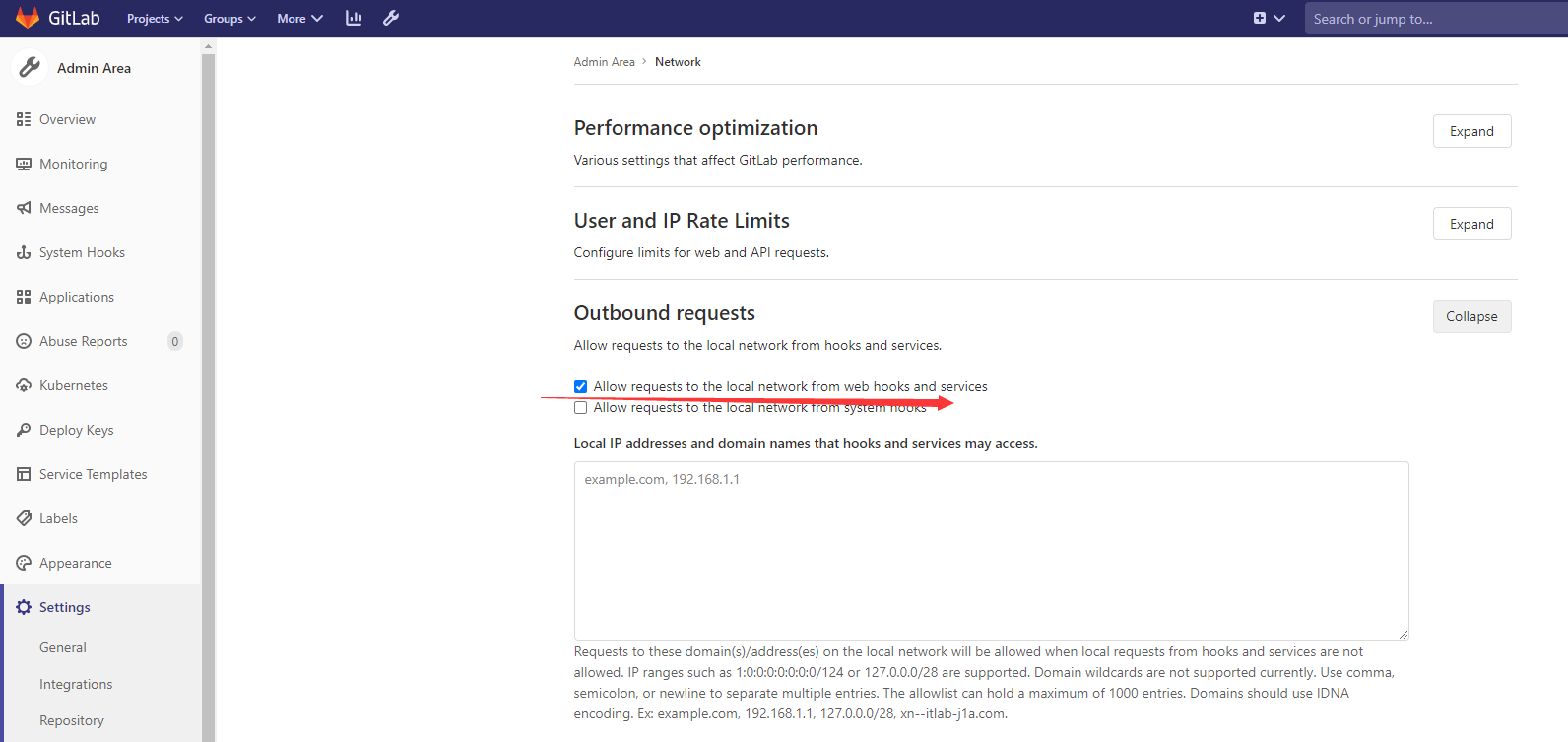The image size is (1568, 742).
Task: Click the Messages megaphone icon
Action: pos(24,208)
